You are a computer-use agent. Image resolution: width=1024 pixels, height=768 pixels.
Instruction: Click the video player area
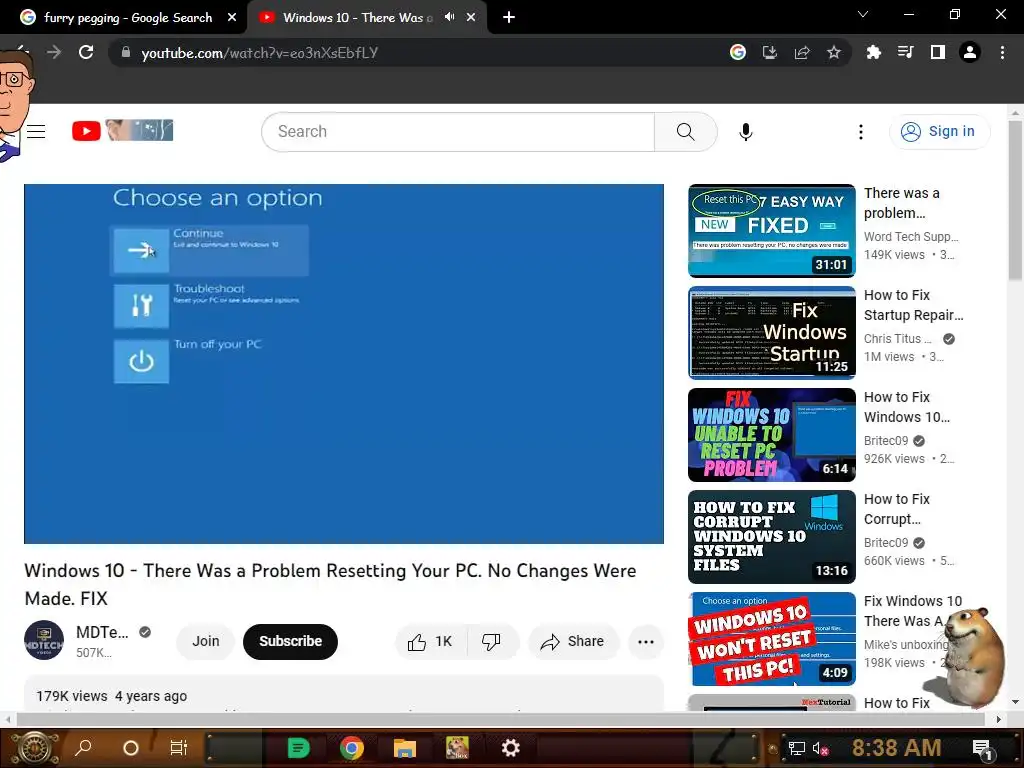(x=344, y=364)
